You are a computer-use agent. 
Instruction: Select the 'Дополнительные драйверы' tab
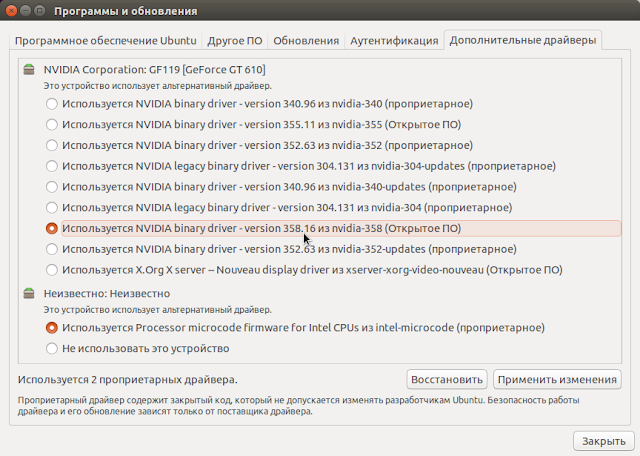[x=523, y=40]
